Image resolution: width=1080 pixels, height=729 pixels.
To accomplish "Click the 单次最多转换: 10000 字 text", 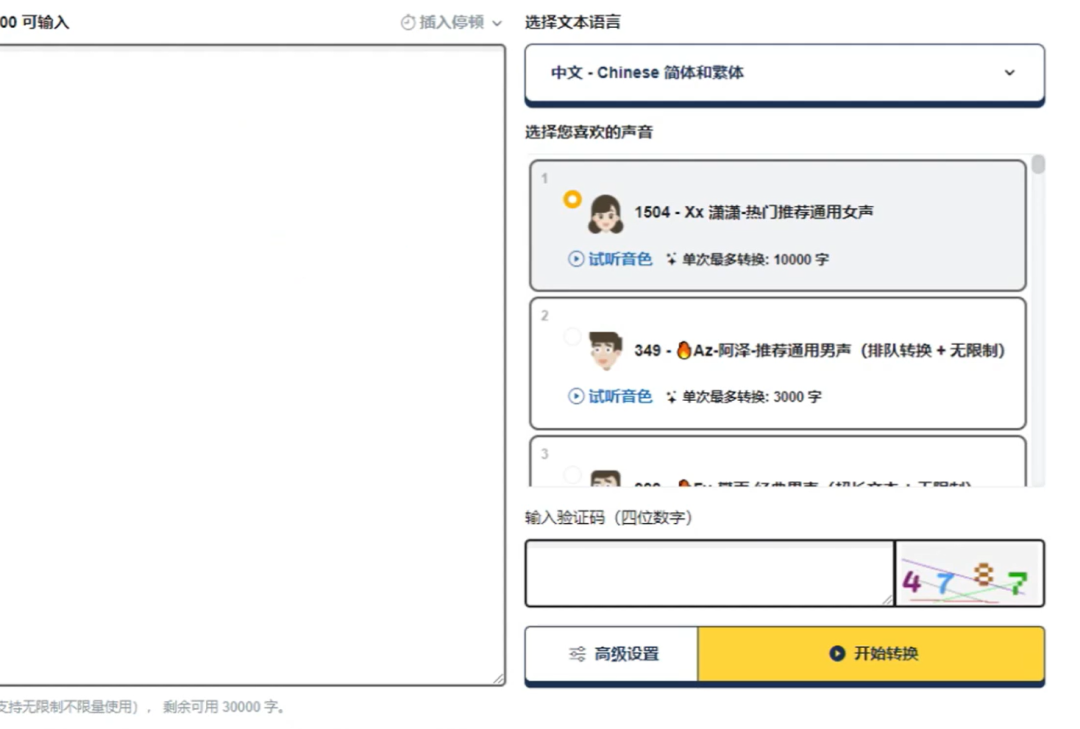I will pos(755,260).
